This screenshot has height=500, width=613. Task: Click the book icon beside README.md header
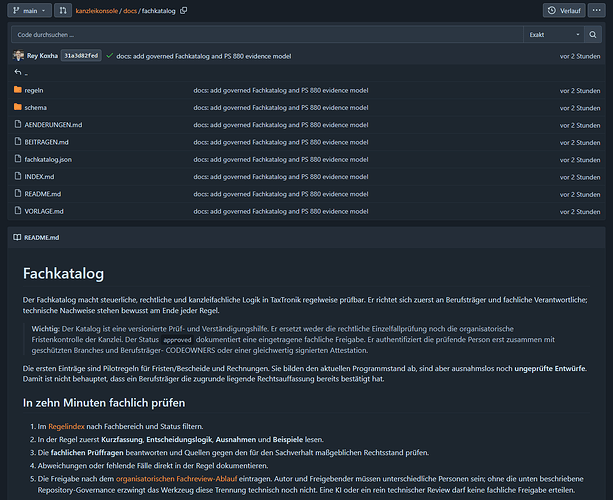(x=17, y=237)
